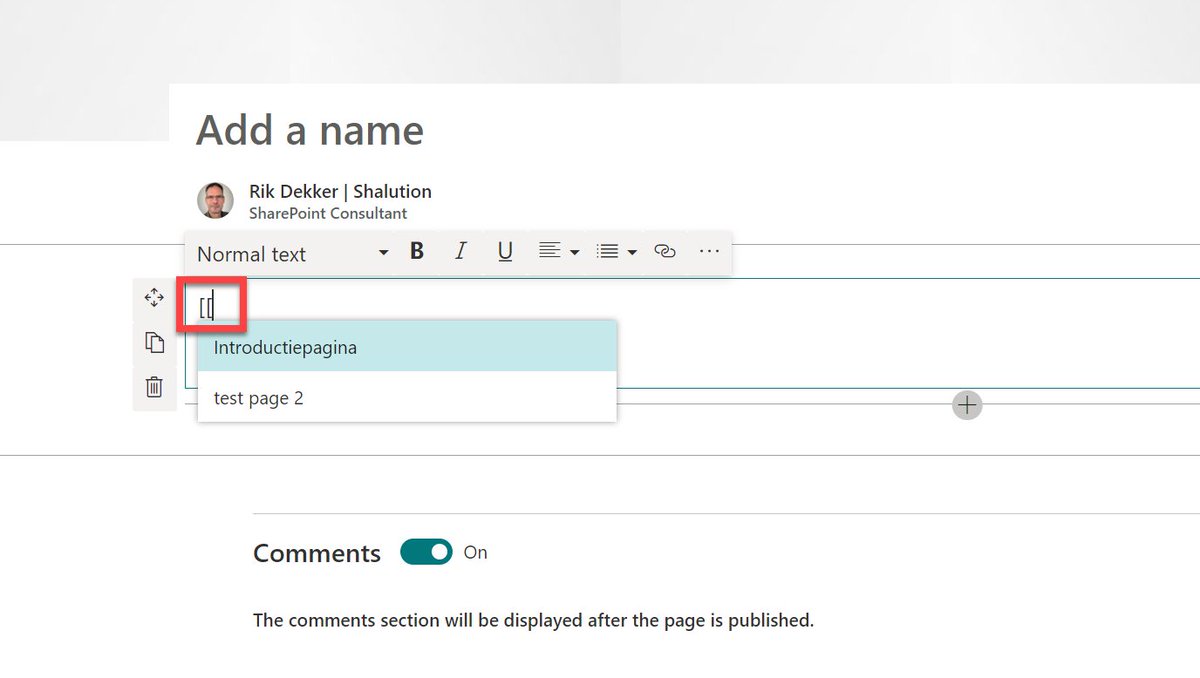Open more formatting options with the ellipsis
This screenshot has height=678, width=1200.
point(709,252)
